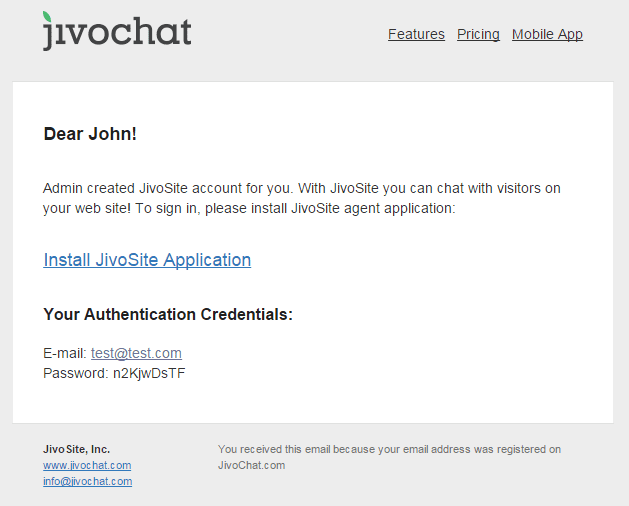
Task: Click the Password: label
Action: pos(76,374)
